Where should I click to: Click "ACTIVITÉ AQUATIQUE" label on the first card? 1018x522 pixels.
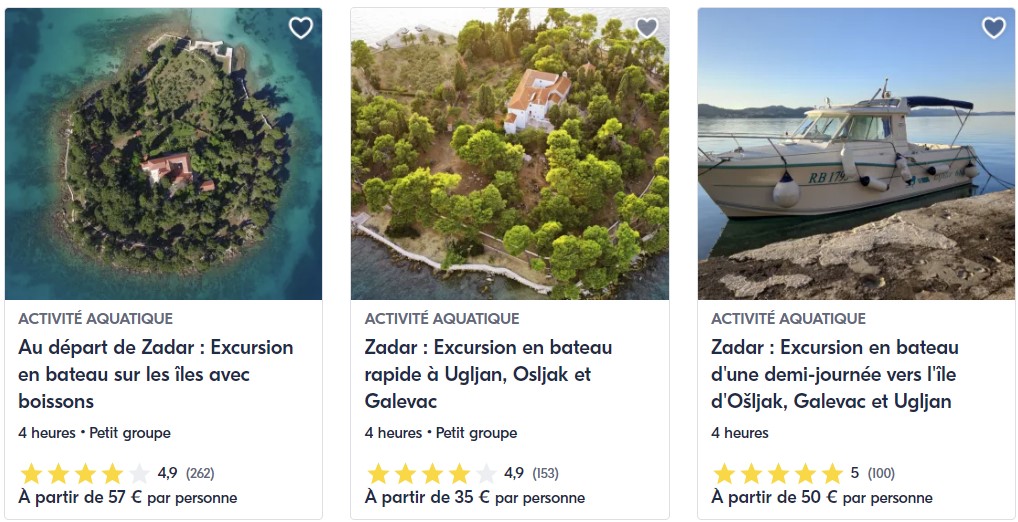[x=95, y=319]
